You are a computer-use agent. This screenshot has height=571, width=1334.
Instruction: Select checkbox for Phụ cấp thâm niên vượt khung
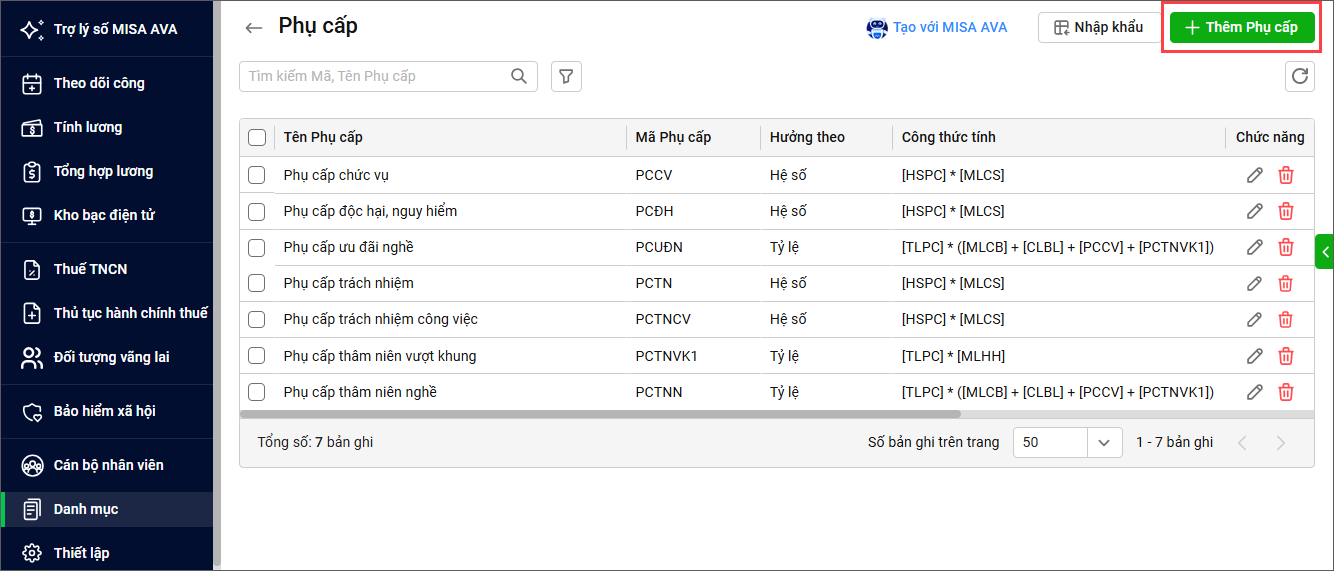257,356
